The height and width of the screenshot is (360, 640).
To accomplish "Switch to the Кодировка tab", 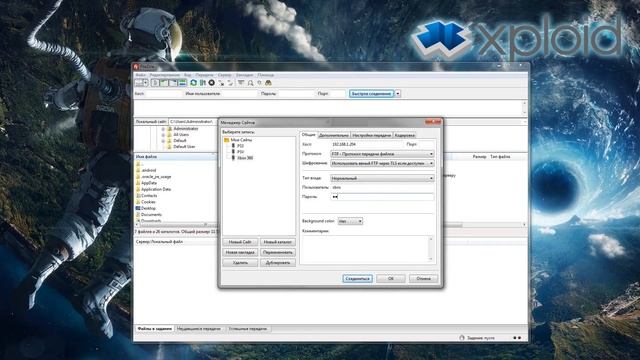I will [x=404, y=135].
